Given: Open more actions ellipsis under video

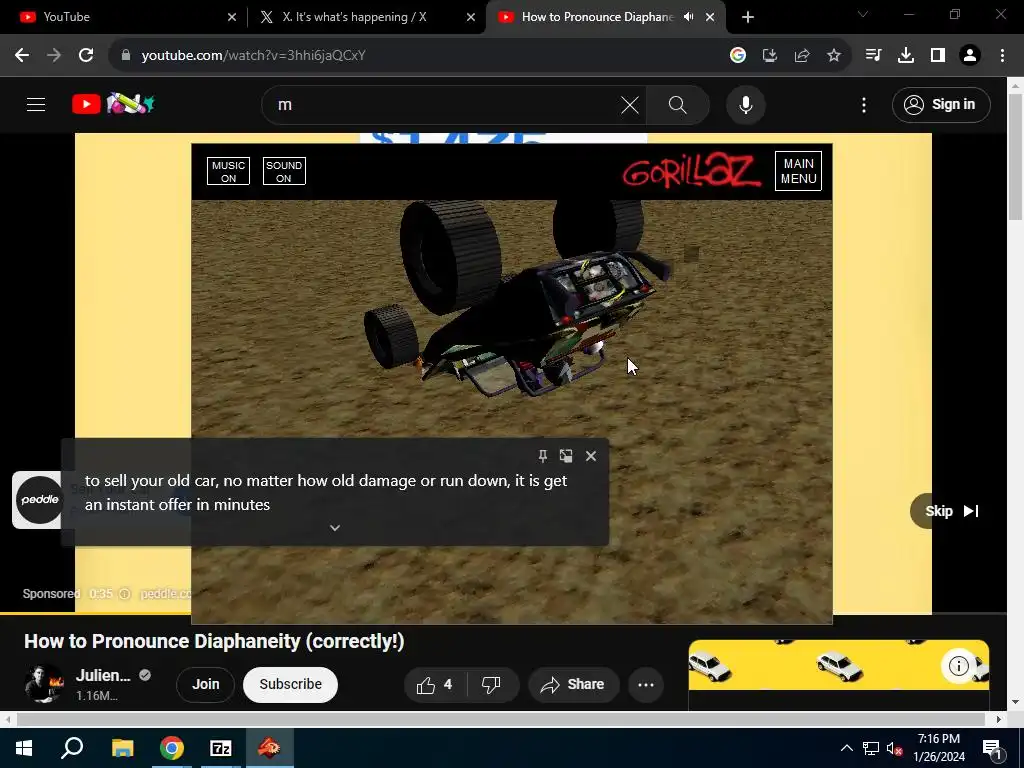Looking at the screenshot, I should pyautogui.click(x=646, y=684).
